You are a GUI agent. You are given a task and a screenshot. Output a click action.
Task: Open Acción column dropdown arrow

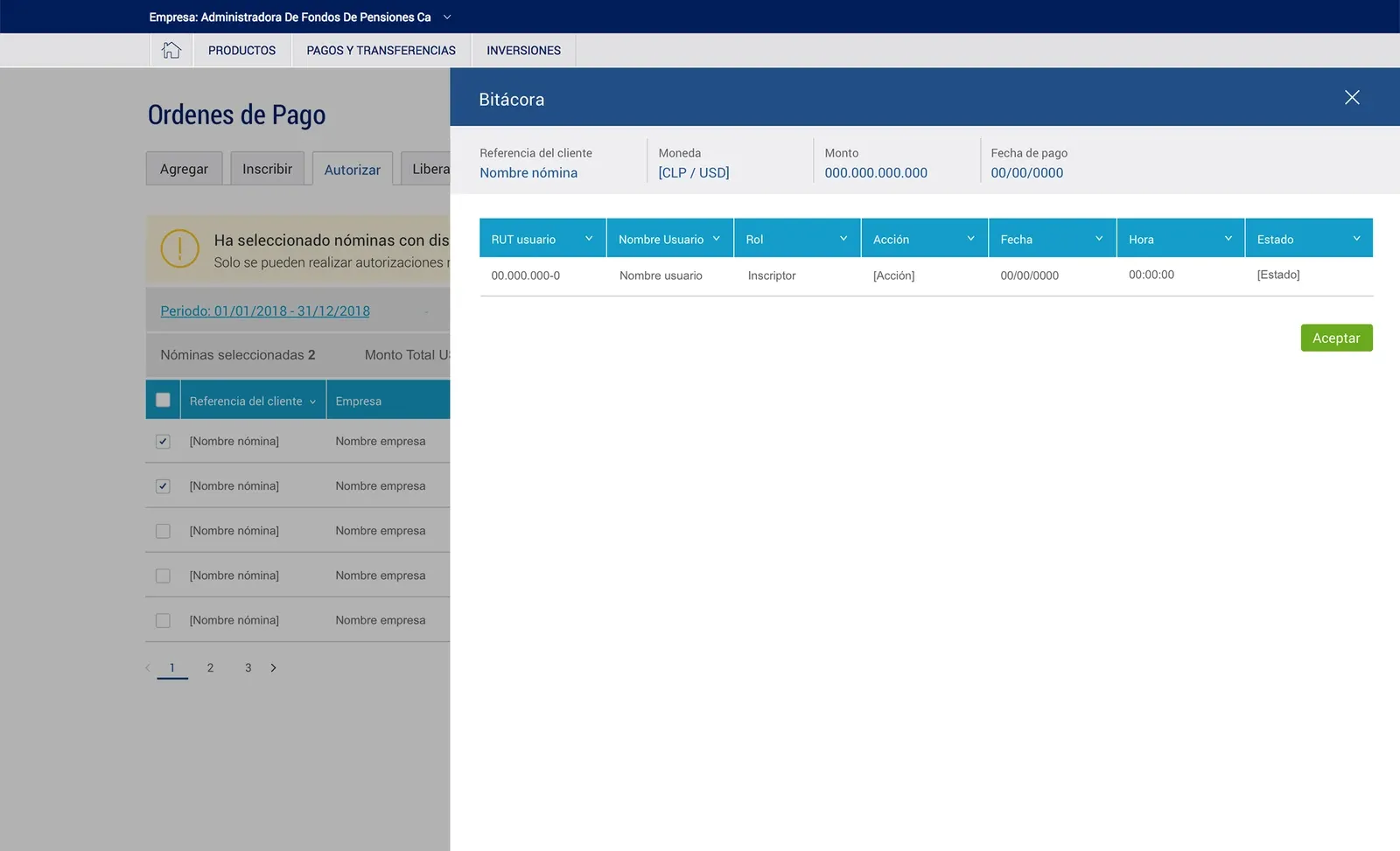(970, 238)
